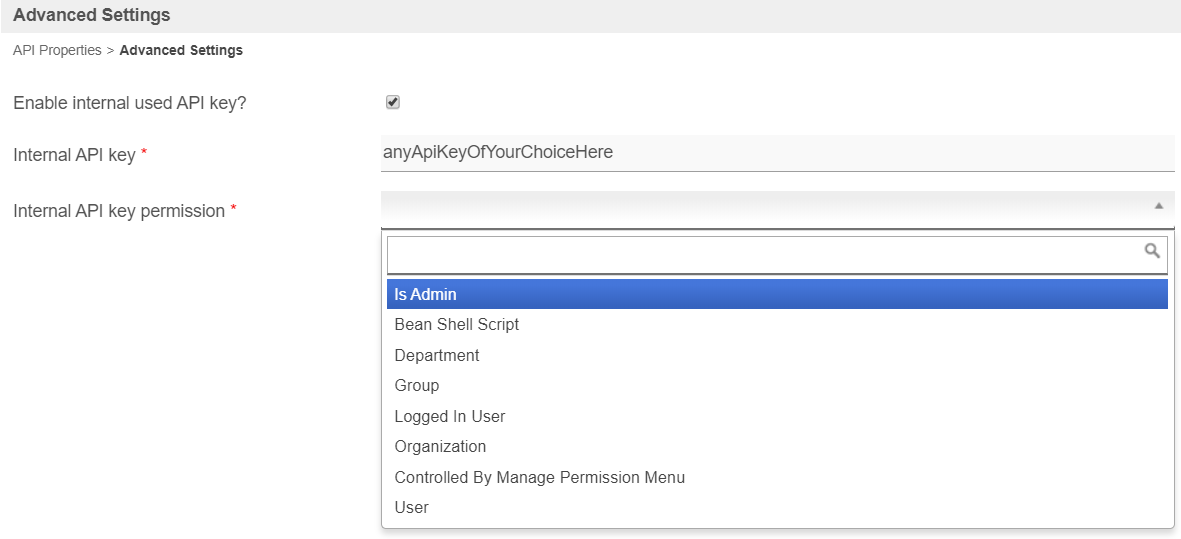Click the Advanced Settings header bar
This screenshot has width=1181, height=539.
[x=590, y=16]
